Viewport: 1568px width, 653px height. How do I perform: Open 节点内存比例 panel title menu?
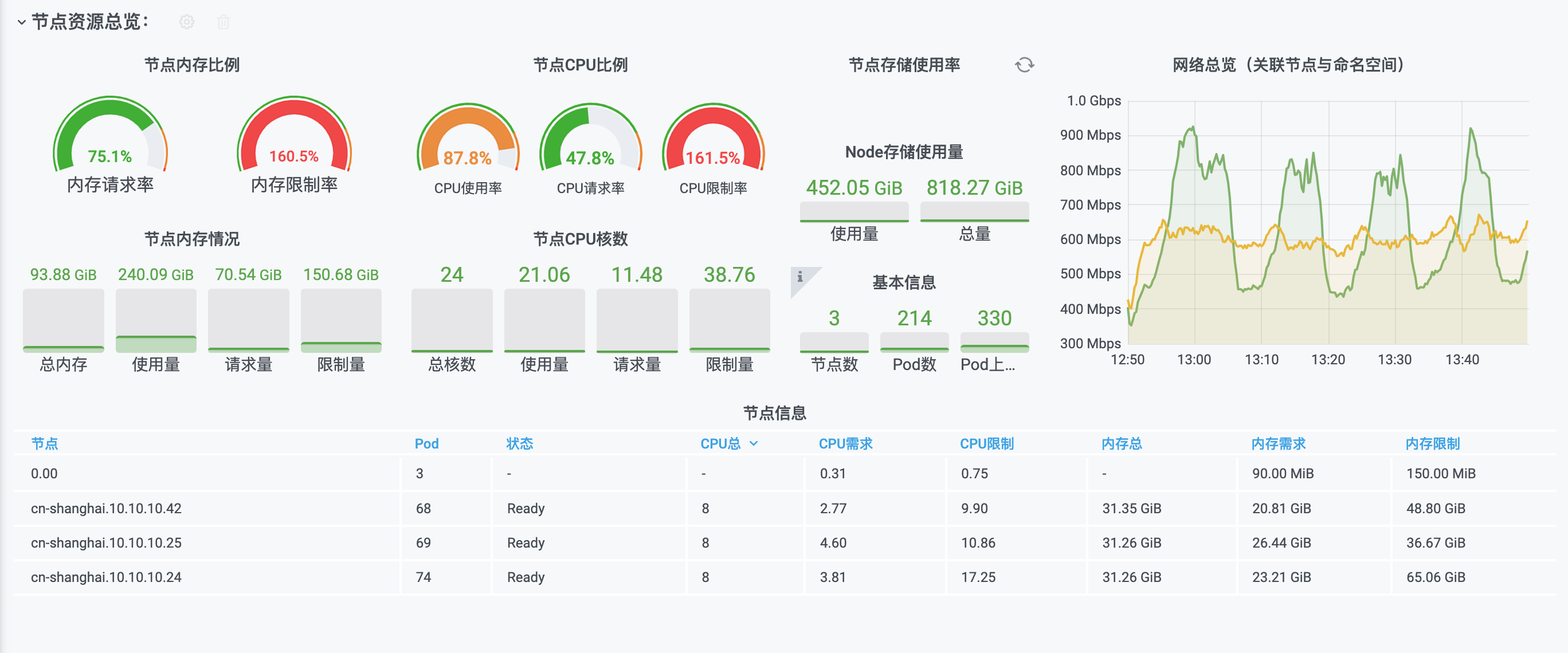click(192, 65)
